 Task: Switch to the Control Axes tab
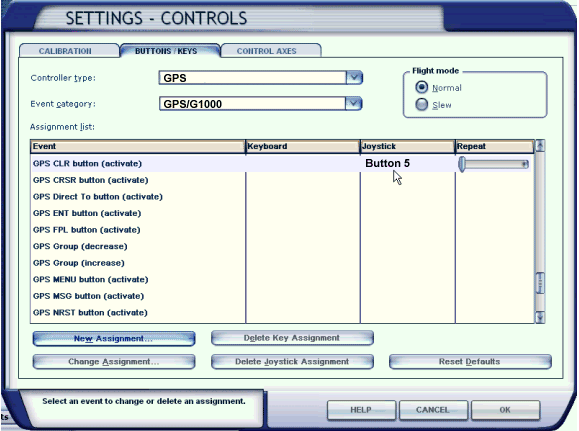coord(267,51)
